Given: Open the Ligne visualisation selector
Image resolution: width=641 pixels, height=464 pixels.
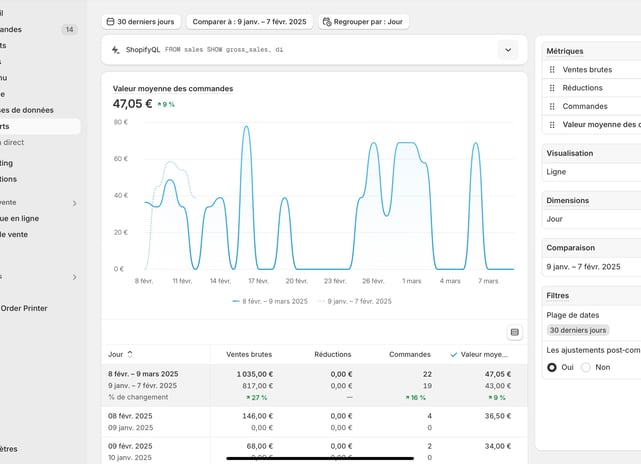Looking at the screenshot, I should click(591, 172).
